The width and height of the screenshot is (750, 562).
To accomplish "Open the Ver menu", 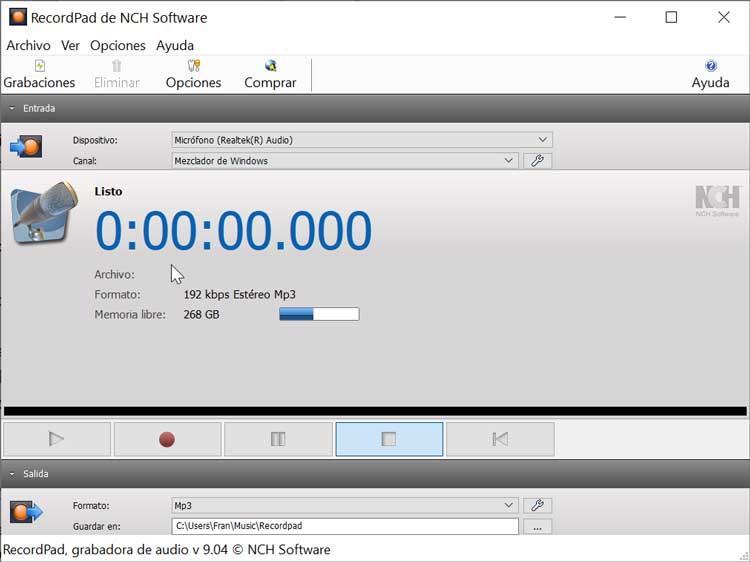I will (x=70, y=45).
